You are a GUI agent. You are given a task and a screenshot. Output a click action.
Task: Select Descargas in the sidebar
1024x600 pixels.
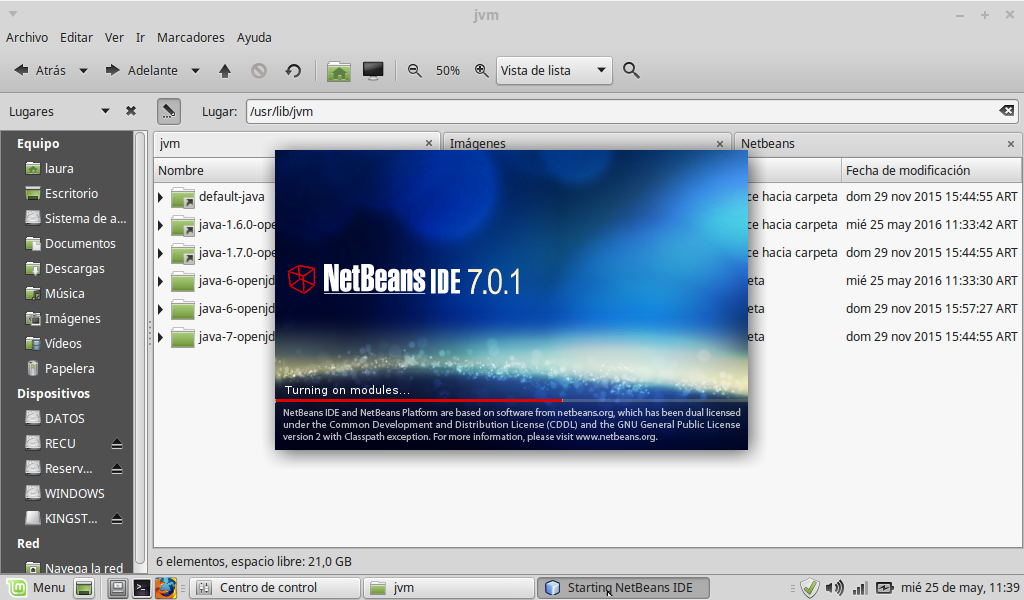point(74,268)
